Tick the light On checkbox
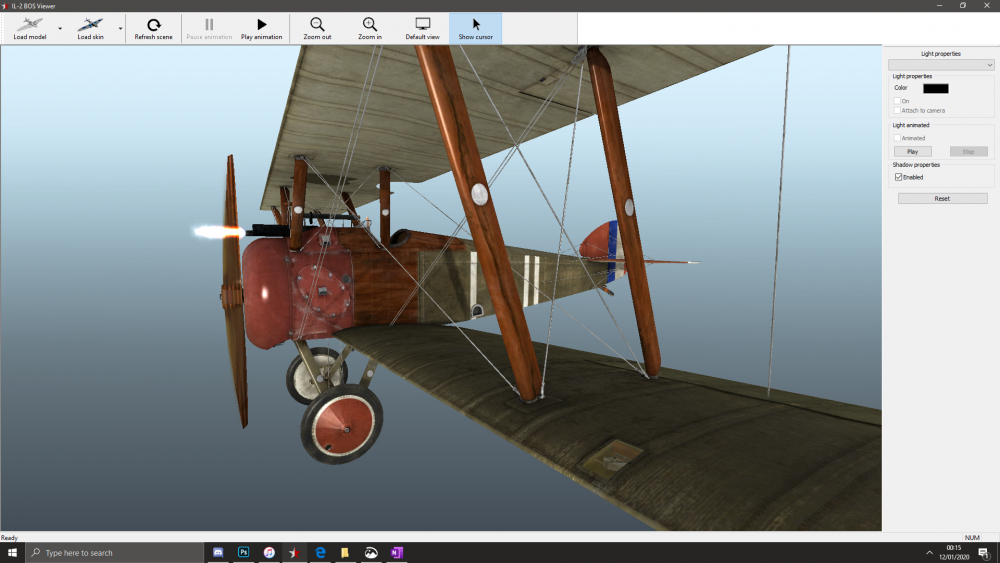Image resolution: width=1000 pixels, height=563 pixels. tap(898, 101)
